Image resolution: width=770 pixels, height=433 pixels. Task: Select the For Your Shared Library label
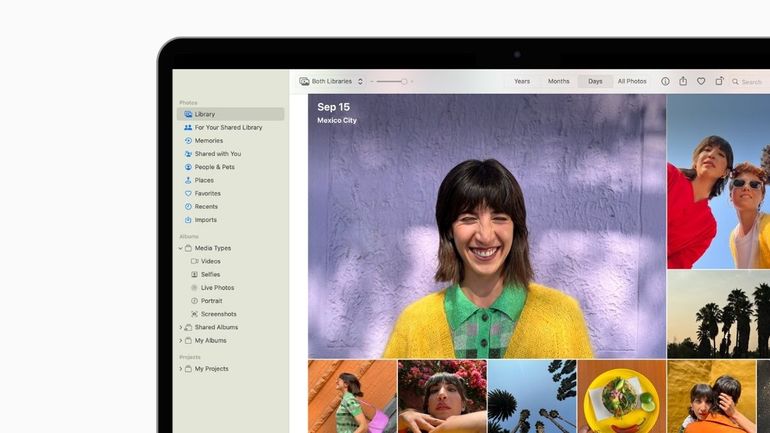(x=228, y=127)
